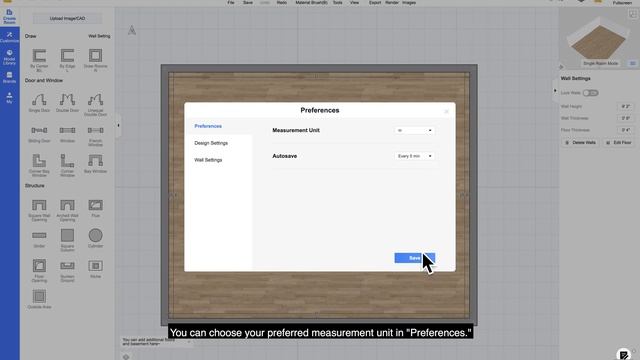Open the Wall Setting link in Draw section
Screen dimensions: 640x360
point(99,36)
